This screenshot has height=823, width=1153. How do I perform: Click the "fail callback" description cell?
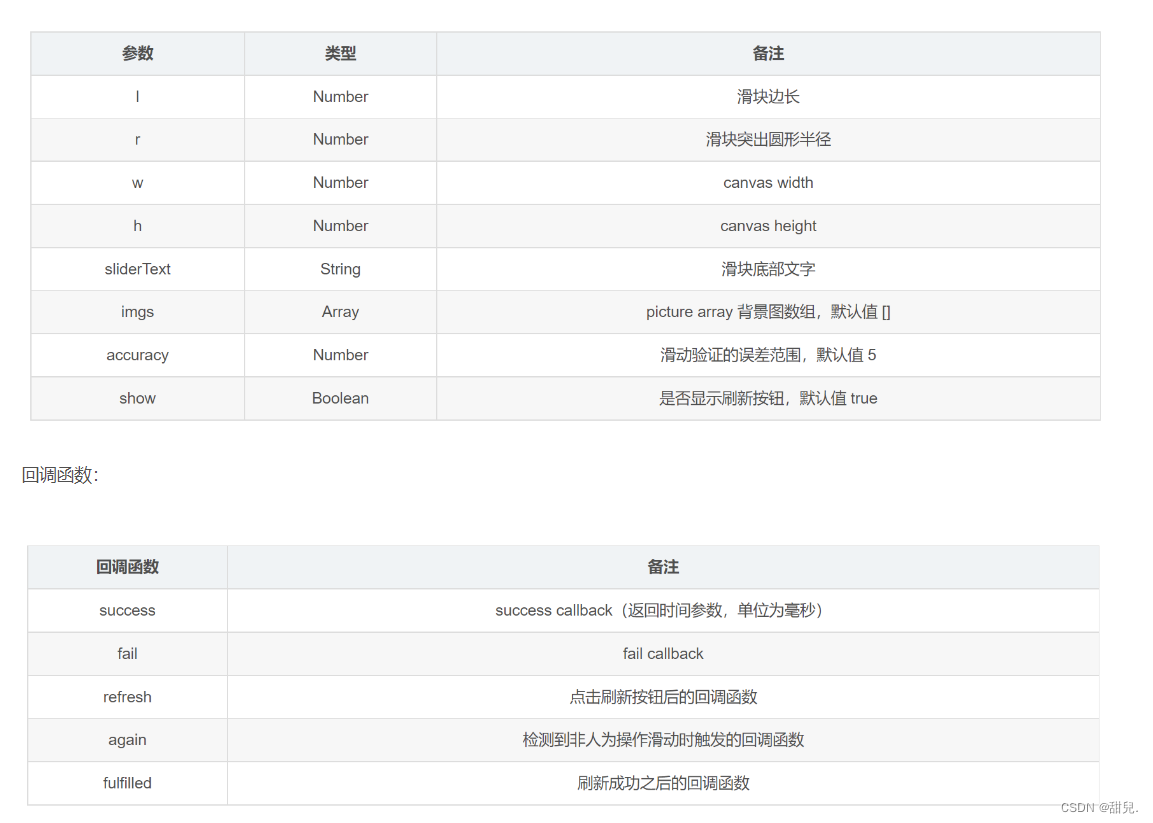(x=663, y=653)
